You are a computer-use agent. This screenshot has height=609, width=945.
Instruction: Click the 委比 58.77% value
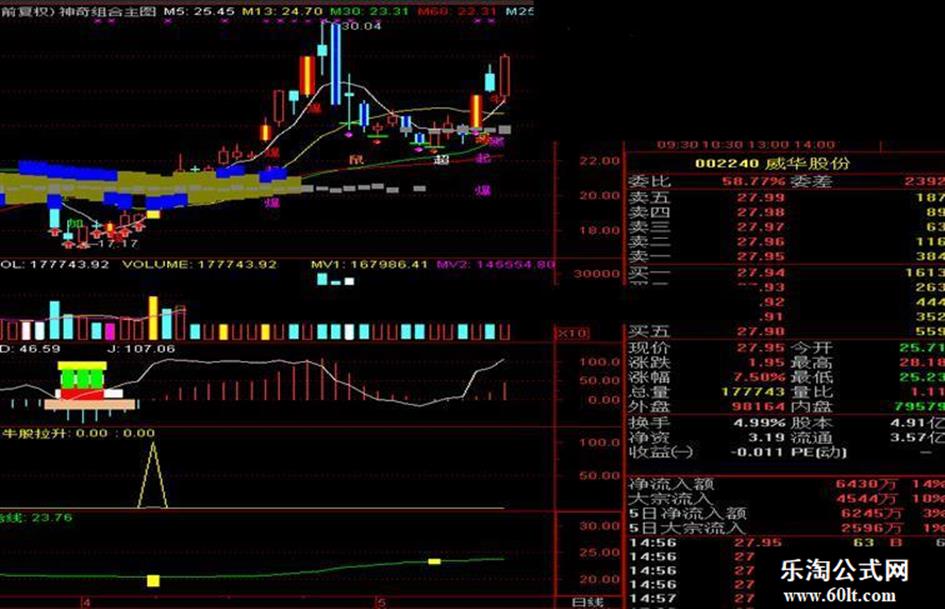click(x=753, y=181)
